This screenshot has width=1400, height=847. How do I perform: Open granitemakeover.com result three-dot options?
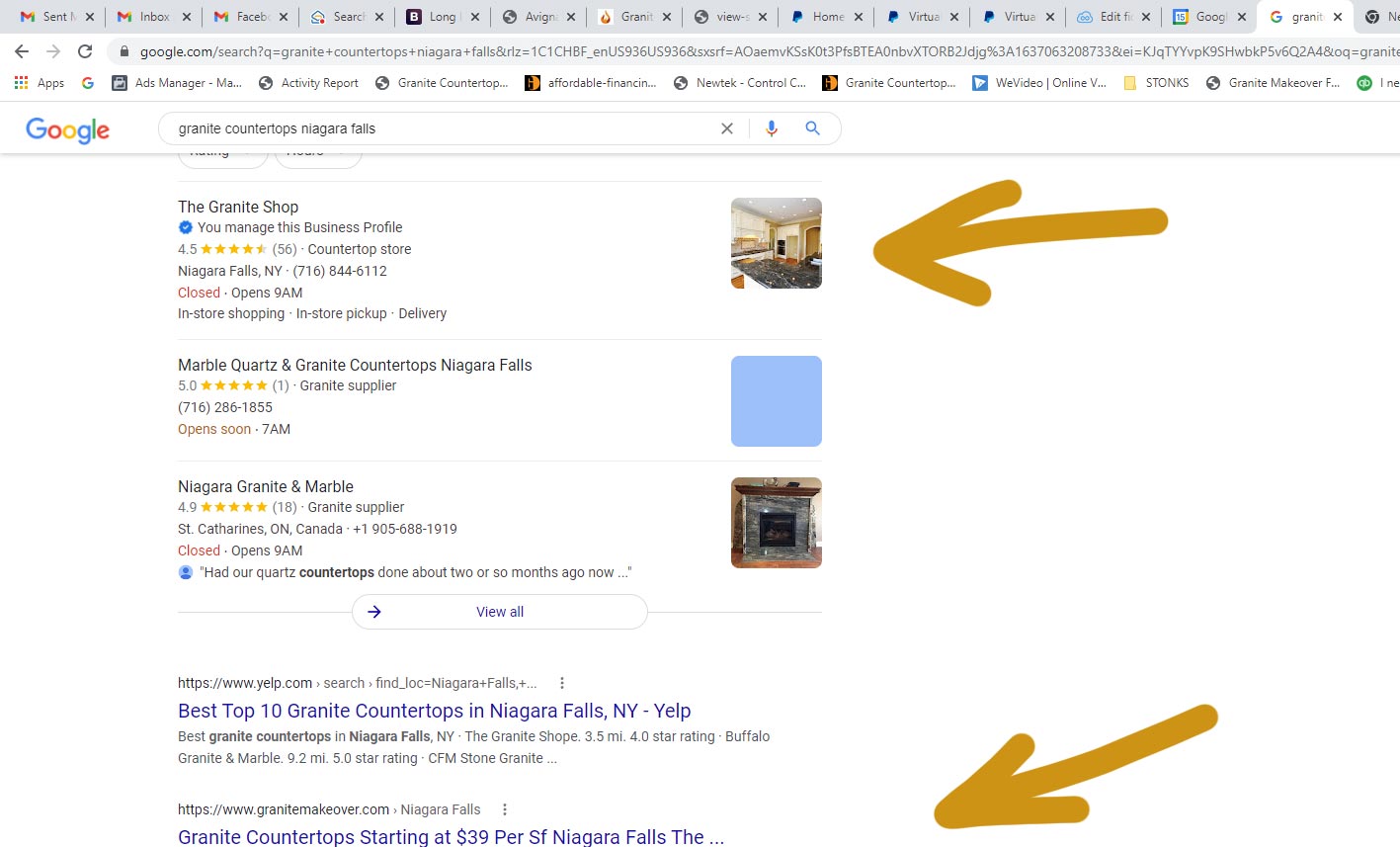[x=505, y=809]
